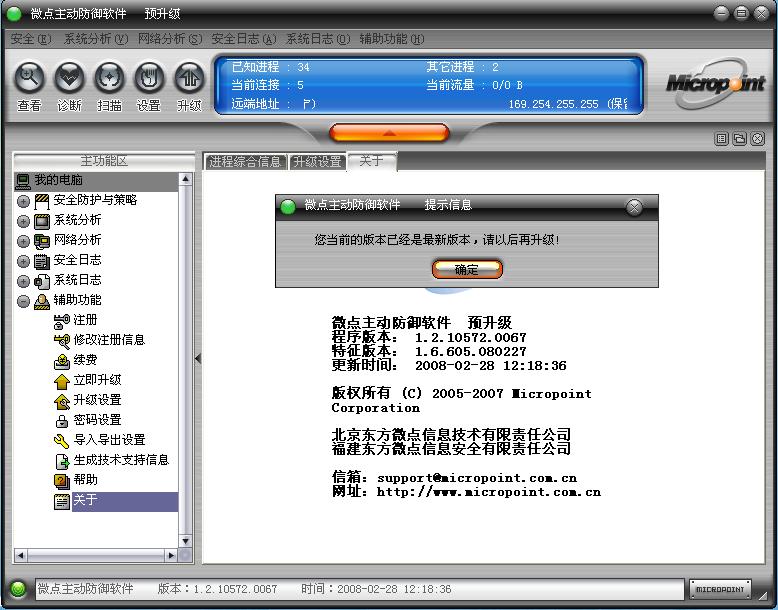Click the 程序版本 1.2.10572.0067 text
This screenshot has height=610, width=778.
pos(429,338)
